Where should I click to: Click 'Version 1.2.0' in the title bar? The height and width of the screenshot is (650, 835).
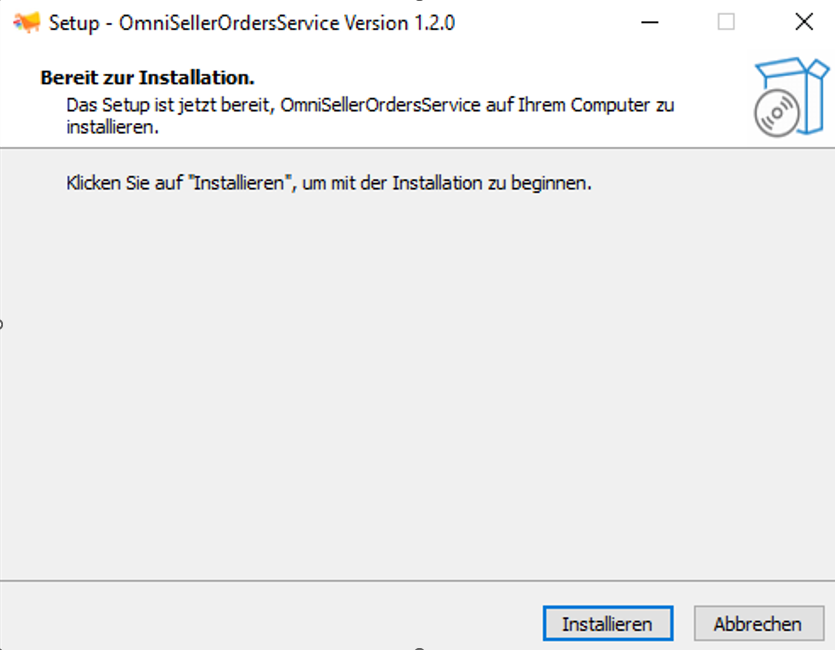tap(399, 23)
